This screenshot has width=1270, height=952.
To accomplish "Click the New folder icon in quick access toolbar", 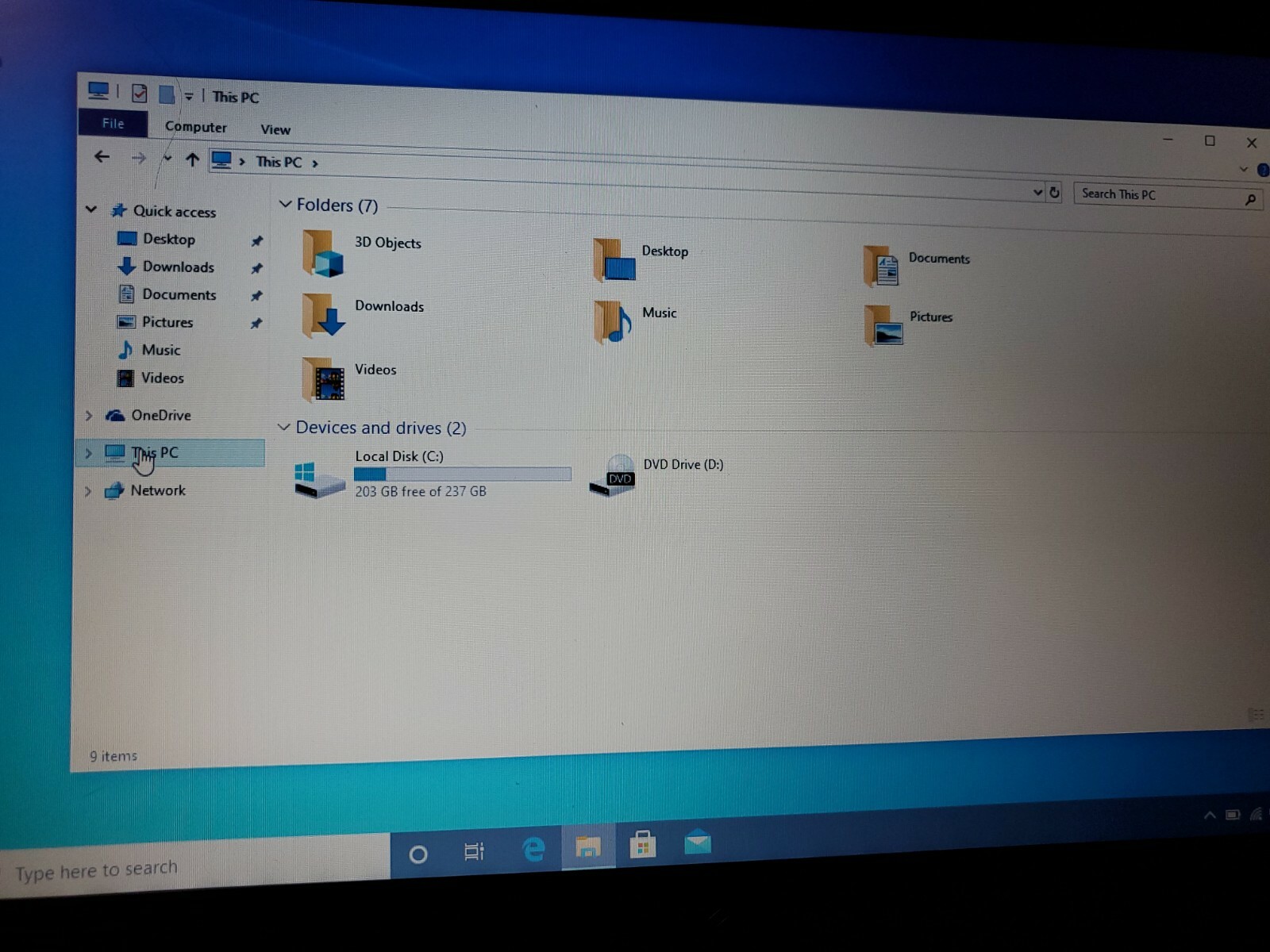I will tap(167, 94).
